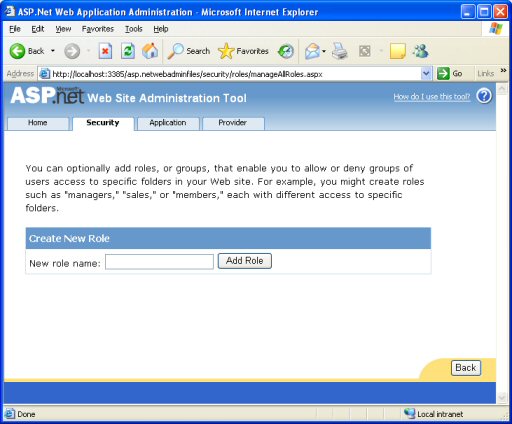Click the green Back arrow toolbar icon

coord(17,51)
